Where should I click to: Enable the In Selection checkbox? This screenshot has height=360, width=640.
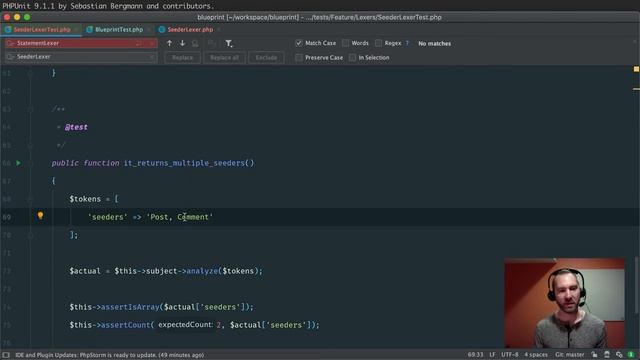(x=353, y=58)
